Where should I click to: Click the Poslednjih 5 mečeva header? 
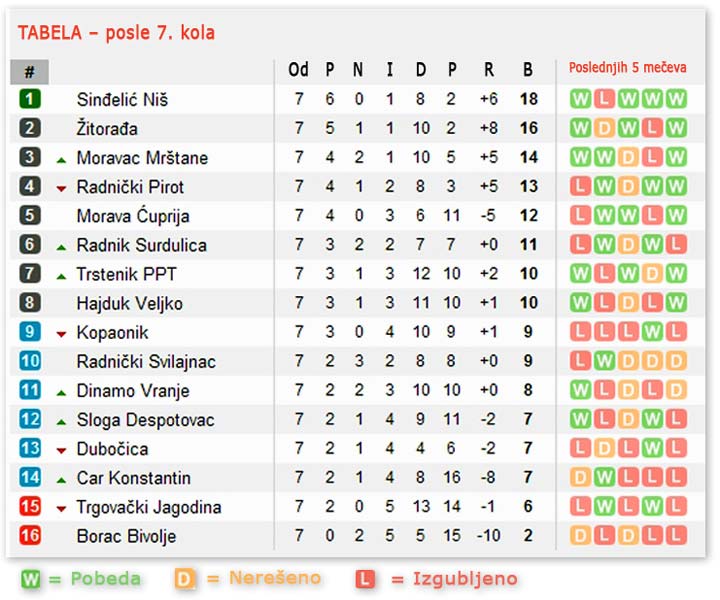tap(628, 68)
